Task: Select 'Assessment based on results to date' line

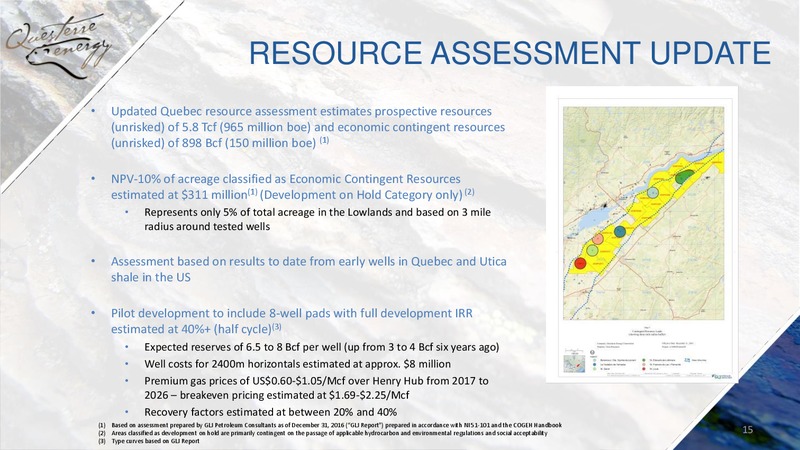Action: 309,262
